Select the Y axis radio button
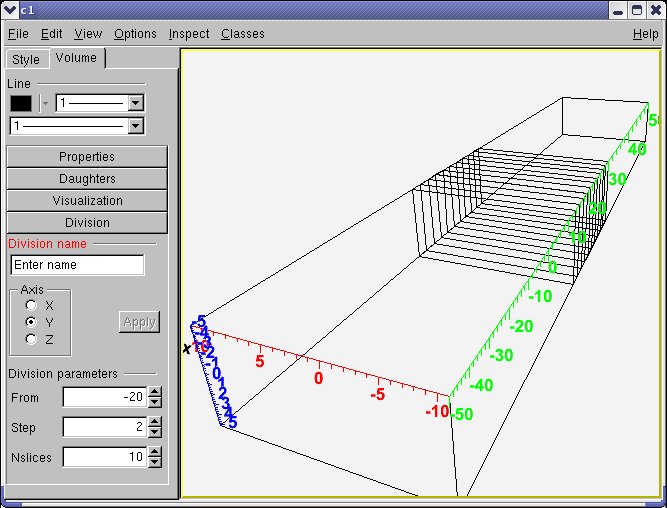The image size is (667, 508). [32, 322]
